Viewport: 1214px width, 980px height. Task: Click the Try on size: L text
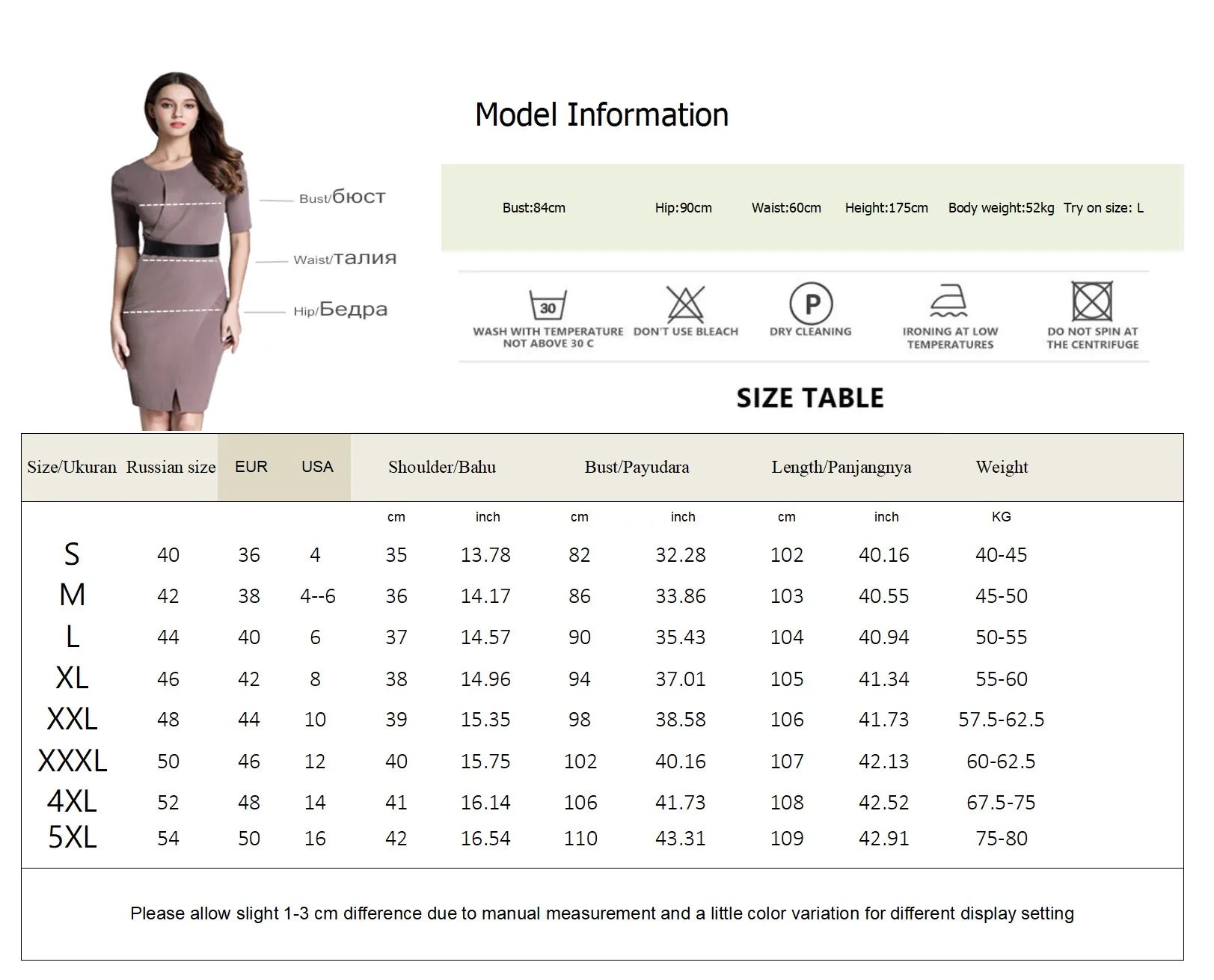pos(1103,208)
